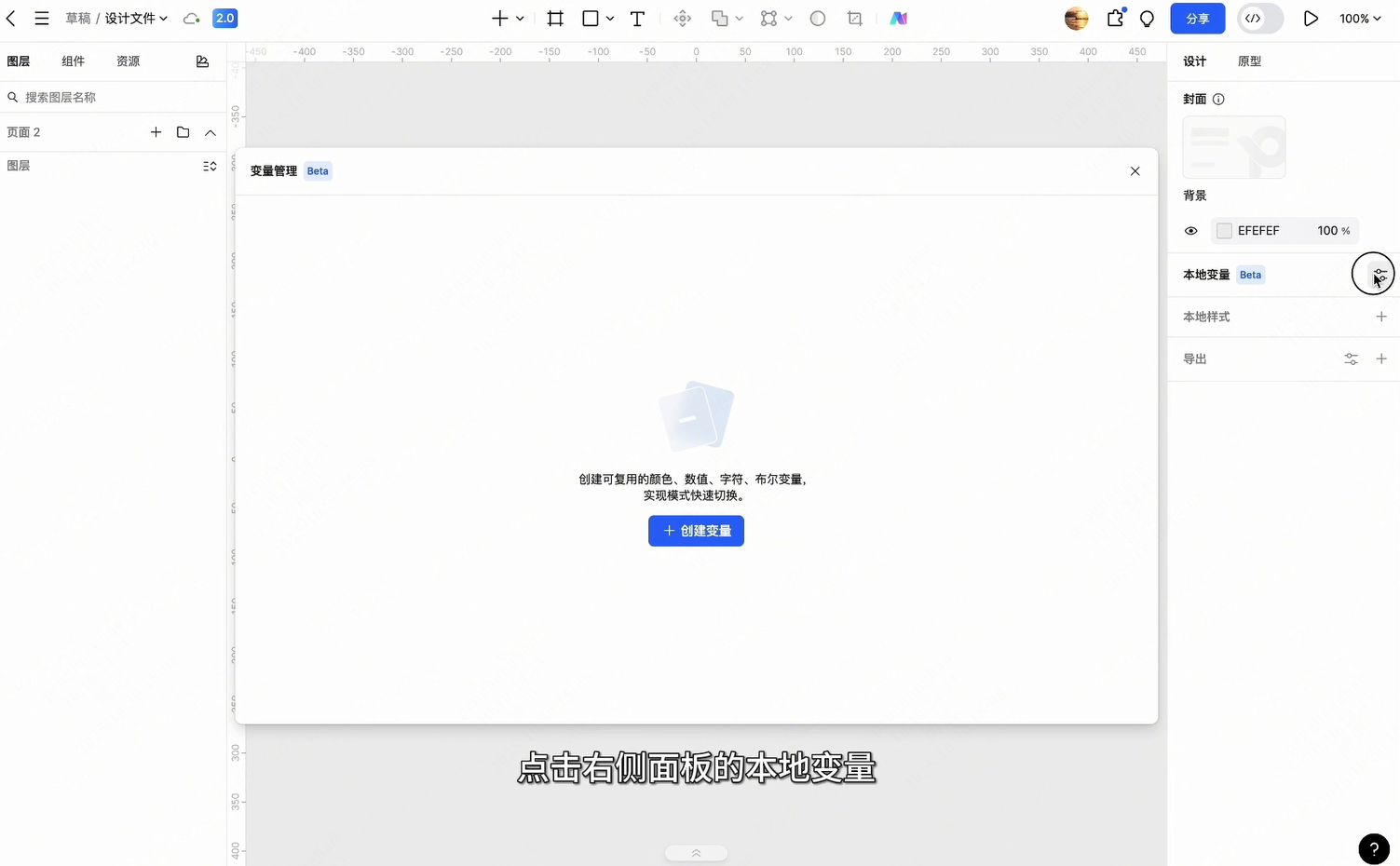Switch to the 组件 tab
Viewport: 1400px width, 866px height.
[x=73, y=61]
